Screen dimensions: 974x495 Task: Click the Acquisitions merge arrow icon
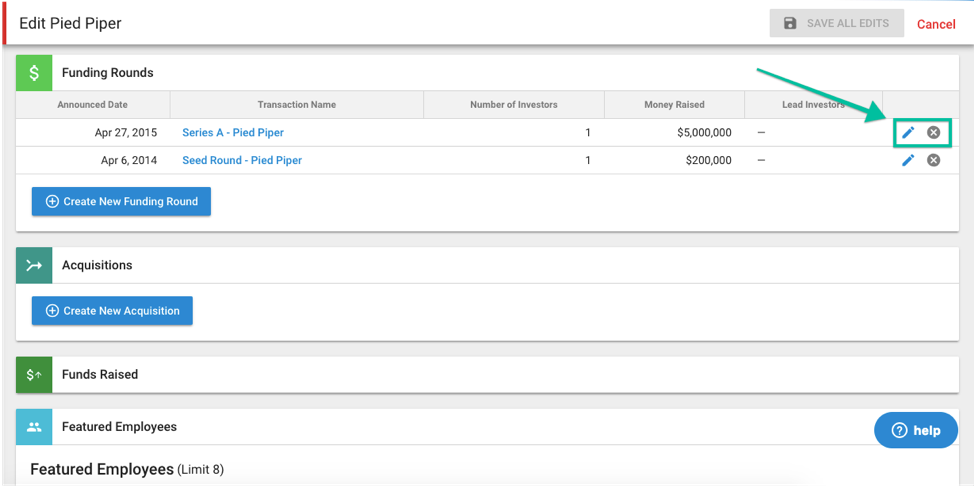34,265
